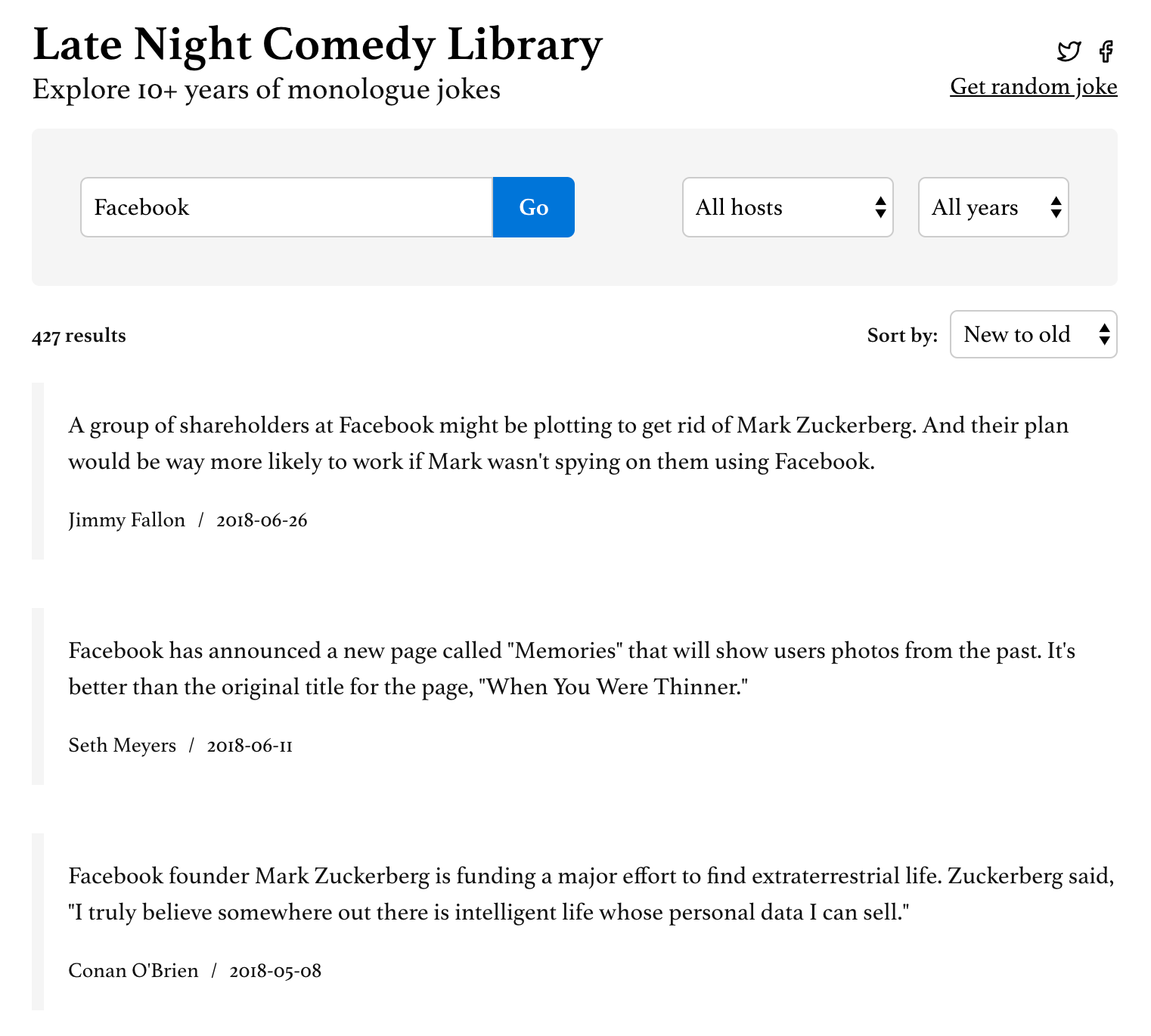
Task: Change the sort order from New to old
Action: (x=1033, y=334)
